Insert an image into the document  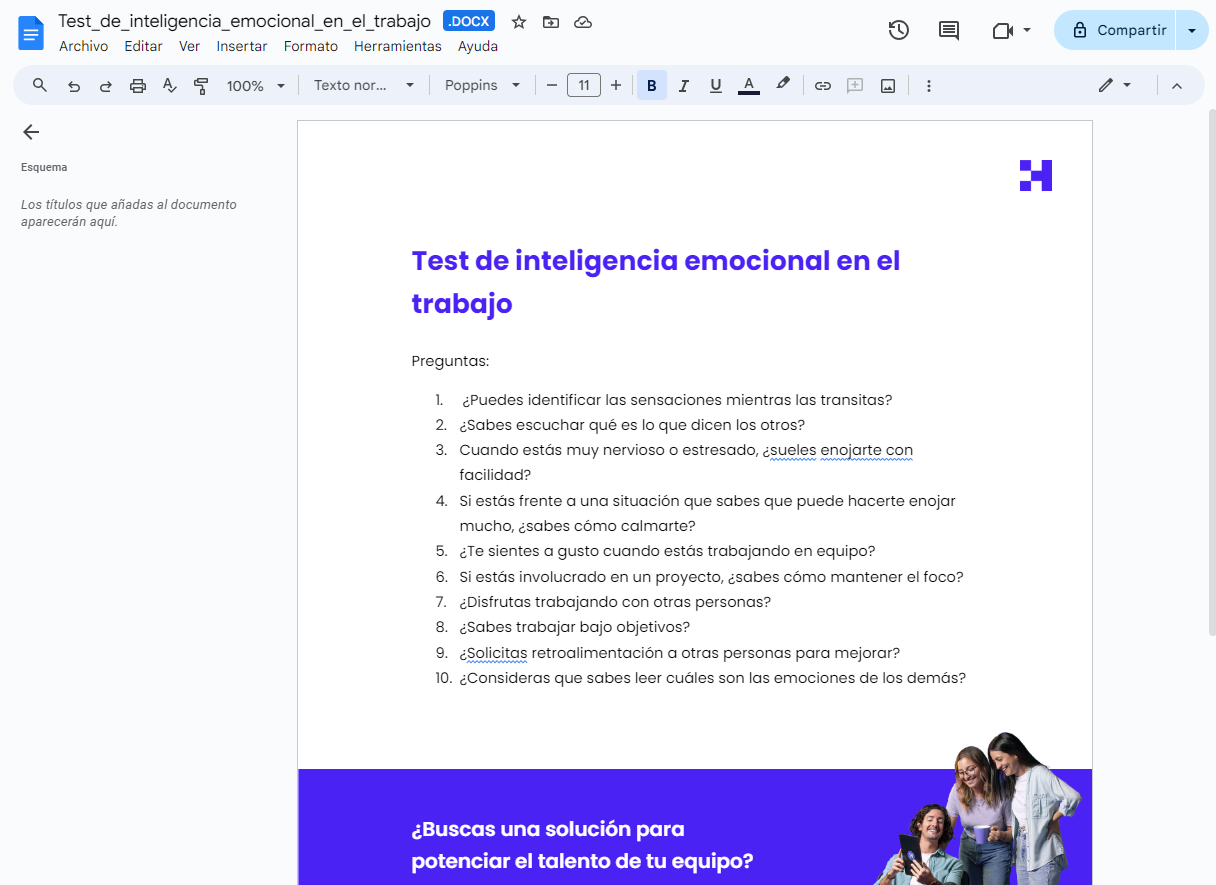(887, 85)
